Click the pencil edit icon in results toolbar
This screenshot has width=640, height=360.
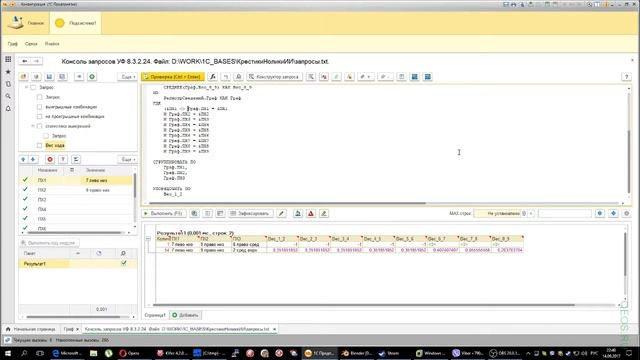[281, 213]
